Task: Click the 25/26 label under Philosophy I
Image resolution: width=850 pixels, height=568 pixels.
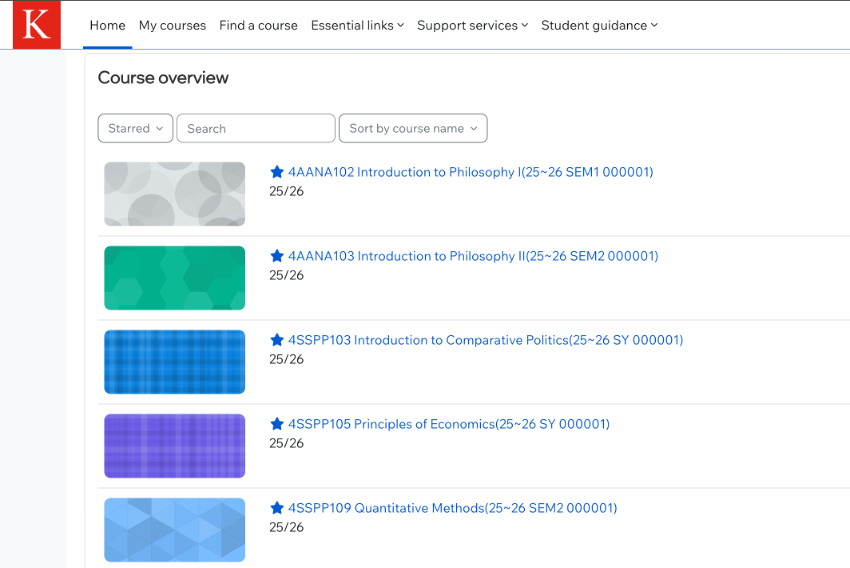Action: click(286, 191)
